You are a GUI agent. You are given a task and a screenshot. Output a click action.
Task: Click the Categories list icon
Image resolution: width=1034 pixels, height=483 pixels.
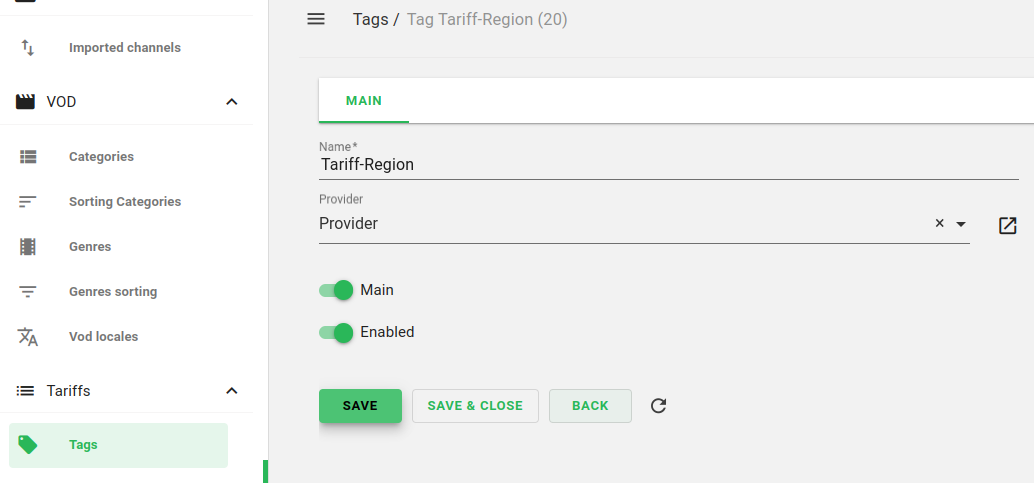[28, 157]
